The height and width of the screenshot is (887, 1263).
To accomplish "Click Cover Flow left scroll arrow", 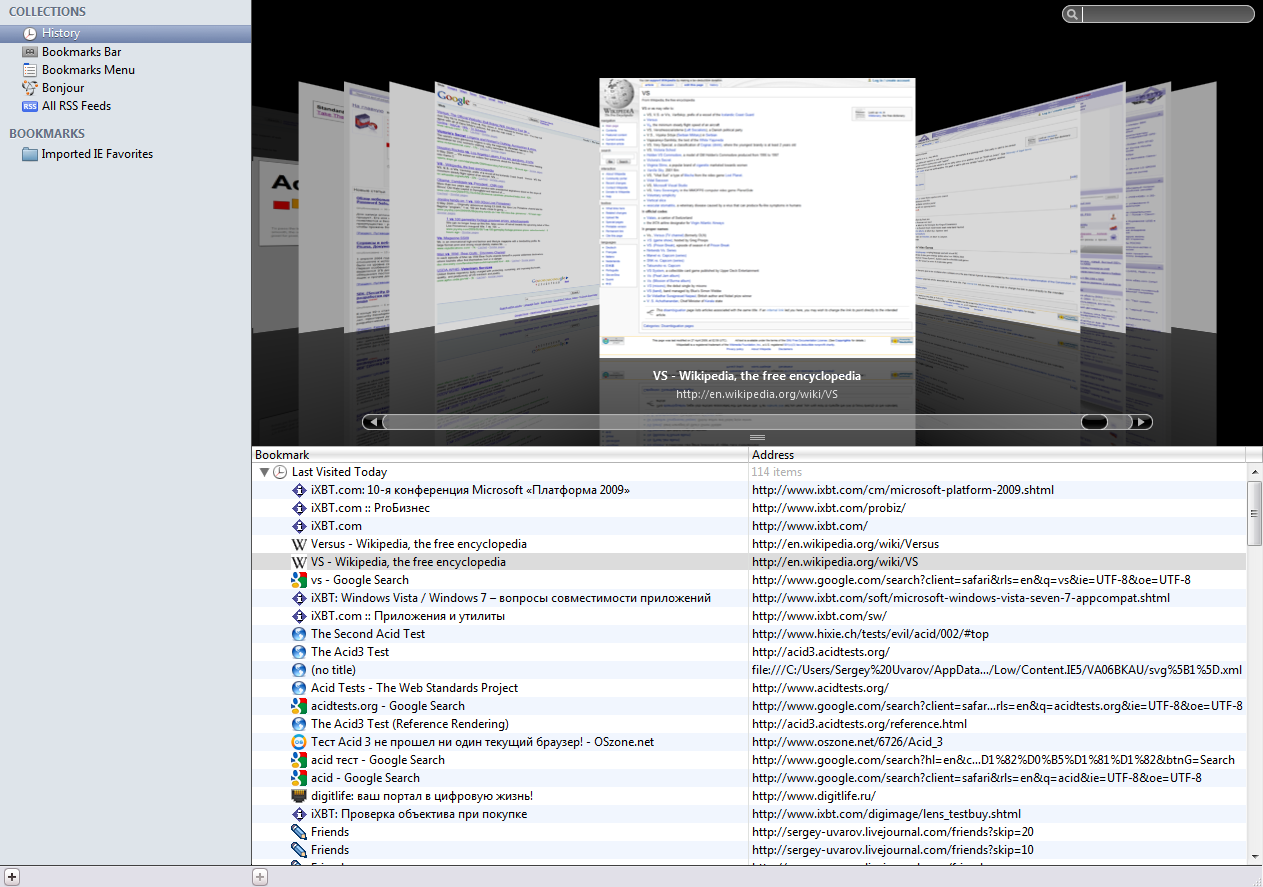I will tap(373, 422).
